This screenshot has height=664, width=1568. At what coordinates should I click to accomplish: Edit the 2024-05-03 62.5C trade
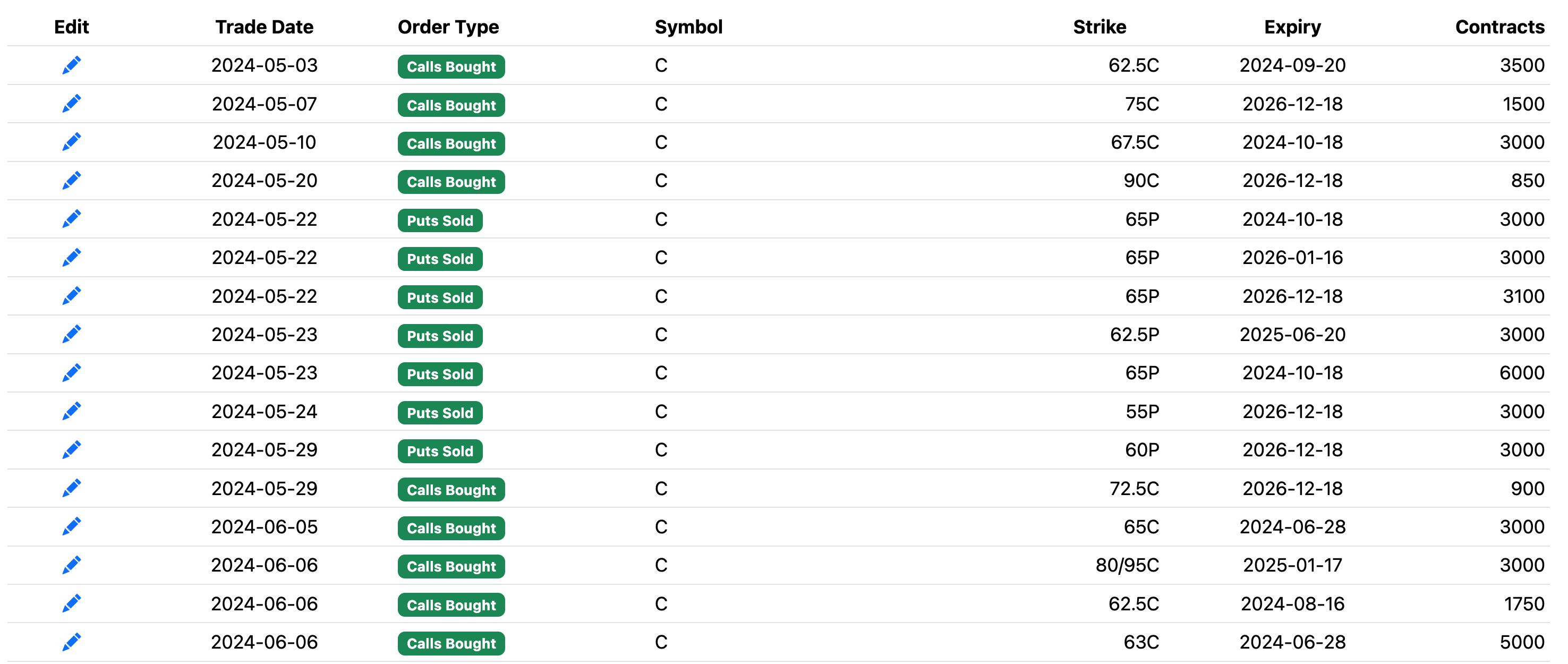point(71,65)
